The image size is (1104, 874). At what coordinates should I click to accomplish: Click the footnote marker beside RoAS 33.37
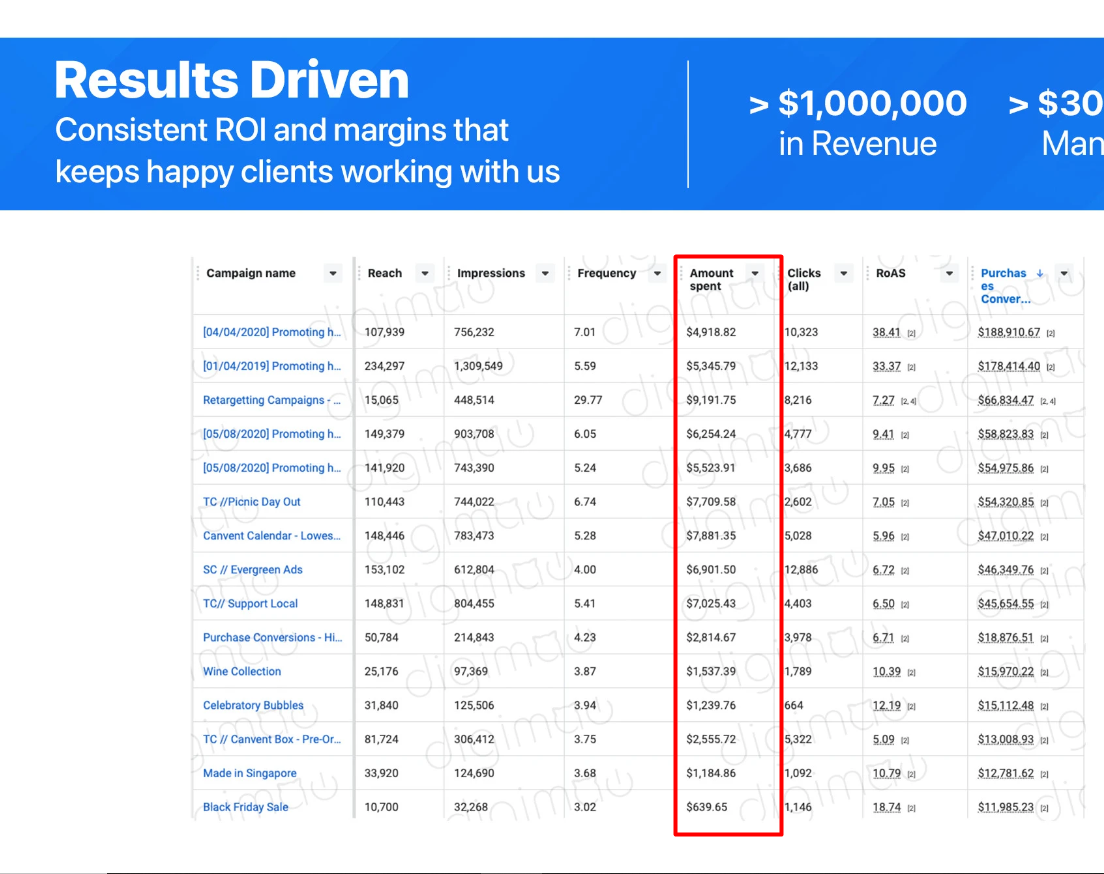click(x=911, y=367)
